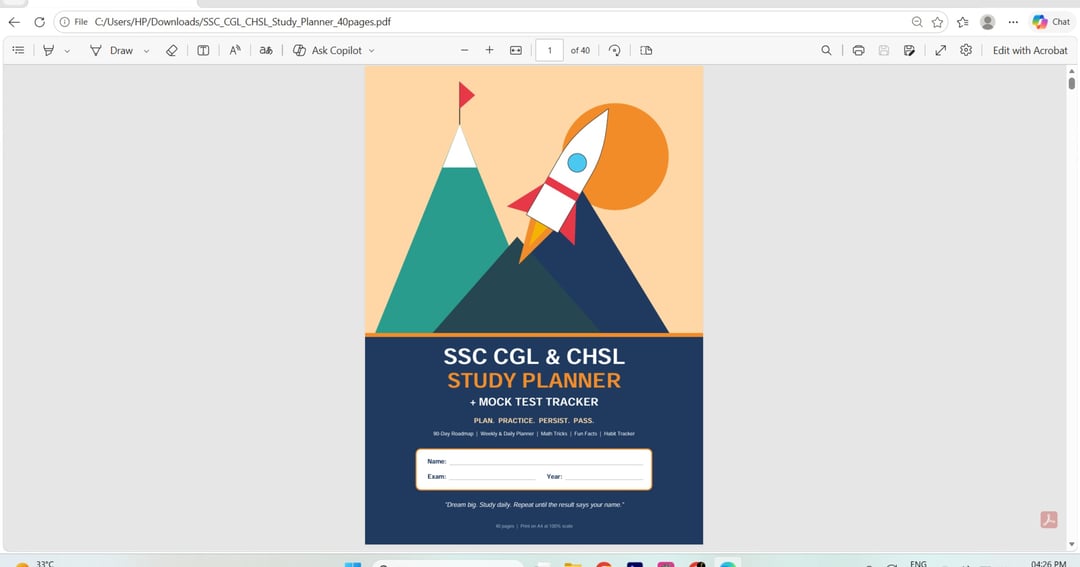Print the PDF document
This screenshot has height=567, width=1080.
(858, 50)
